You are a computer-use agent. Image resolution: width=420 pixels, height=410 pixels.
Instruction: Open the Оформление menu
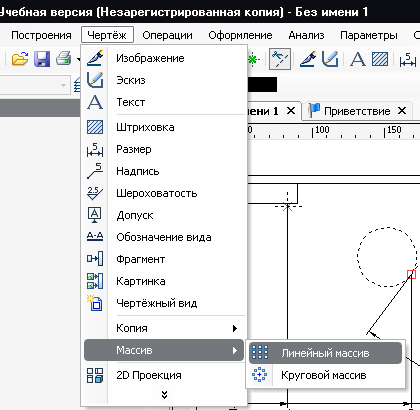coord(240,35)
